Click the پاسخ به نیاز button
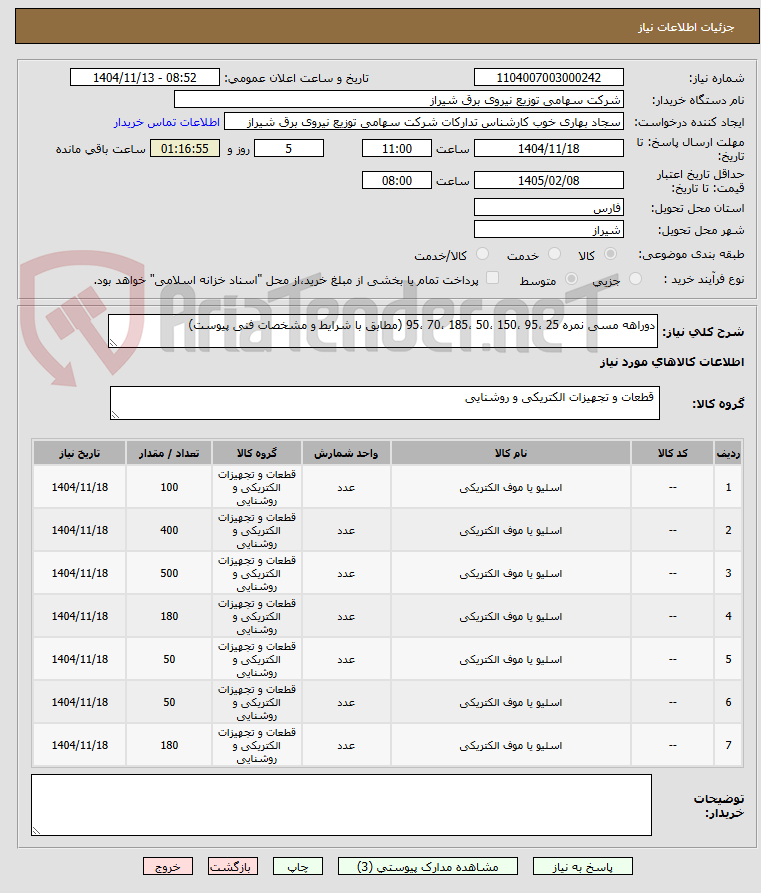This screenshot has width=761, height=893. [x=582, y=867]
